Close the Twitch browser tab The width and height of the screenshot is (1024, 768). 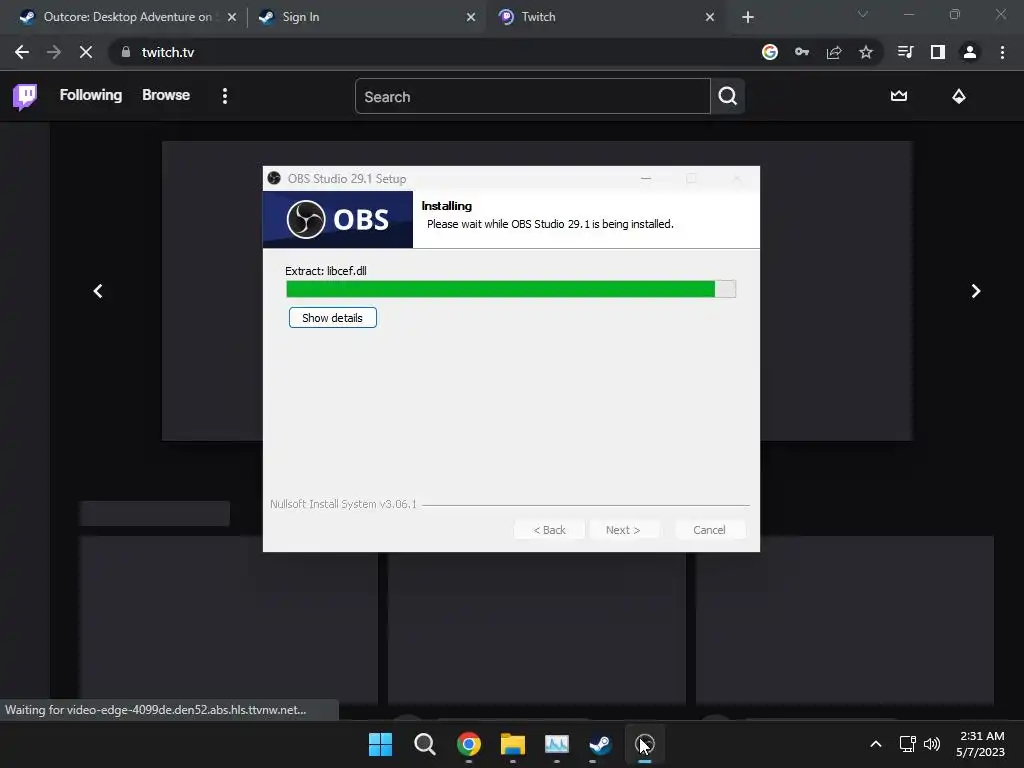[710, 17]
